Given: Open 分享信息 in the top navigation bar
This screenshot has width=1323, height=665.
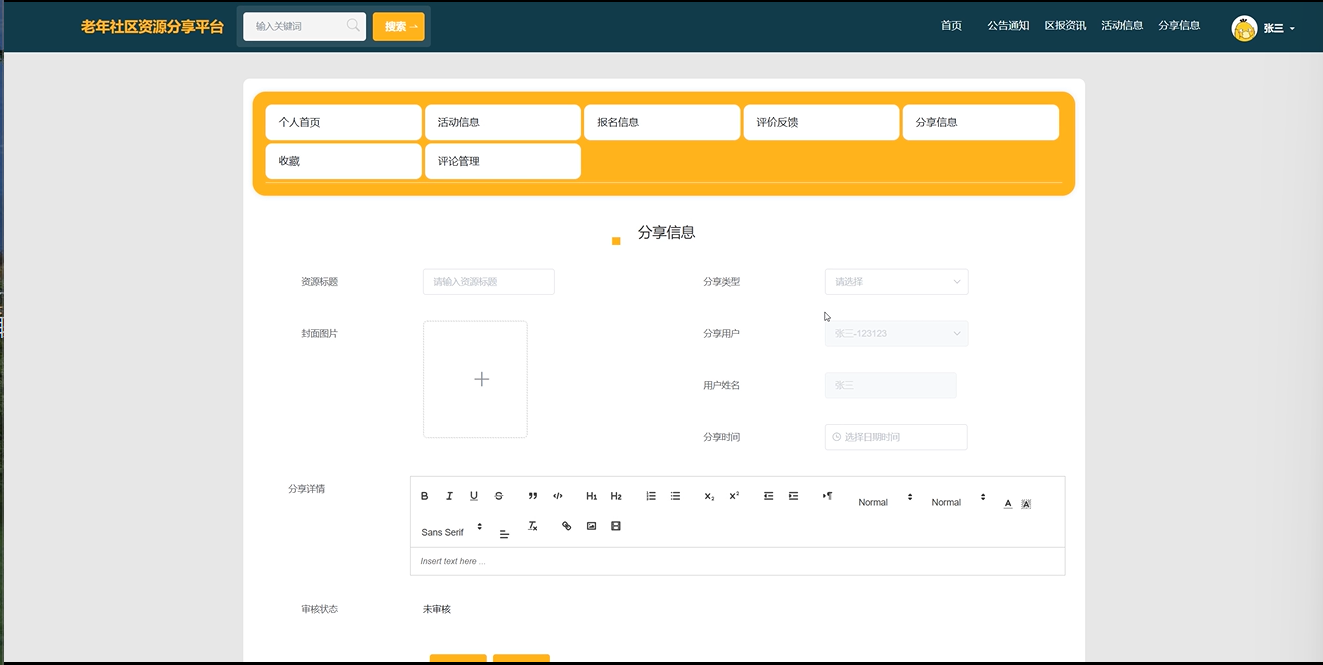Looking at the screenshot, I should (1179, 26).
